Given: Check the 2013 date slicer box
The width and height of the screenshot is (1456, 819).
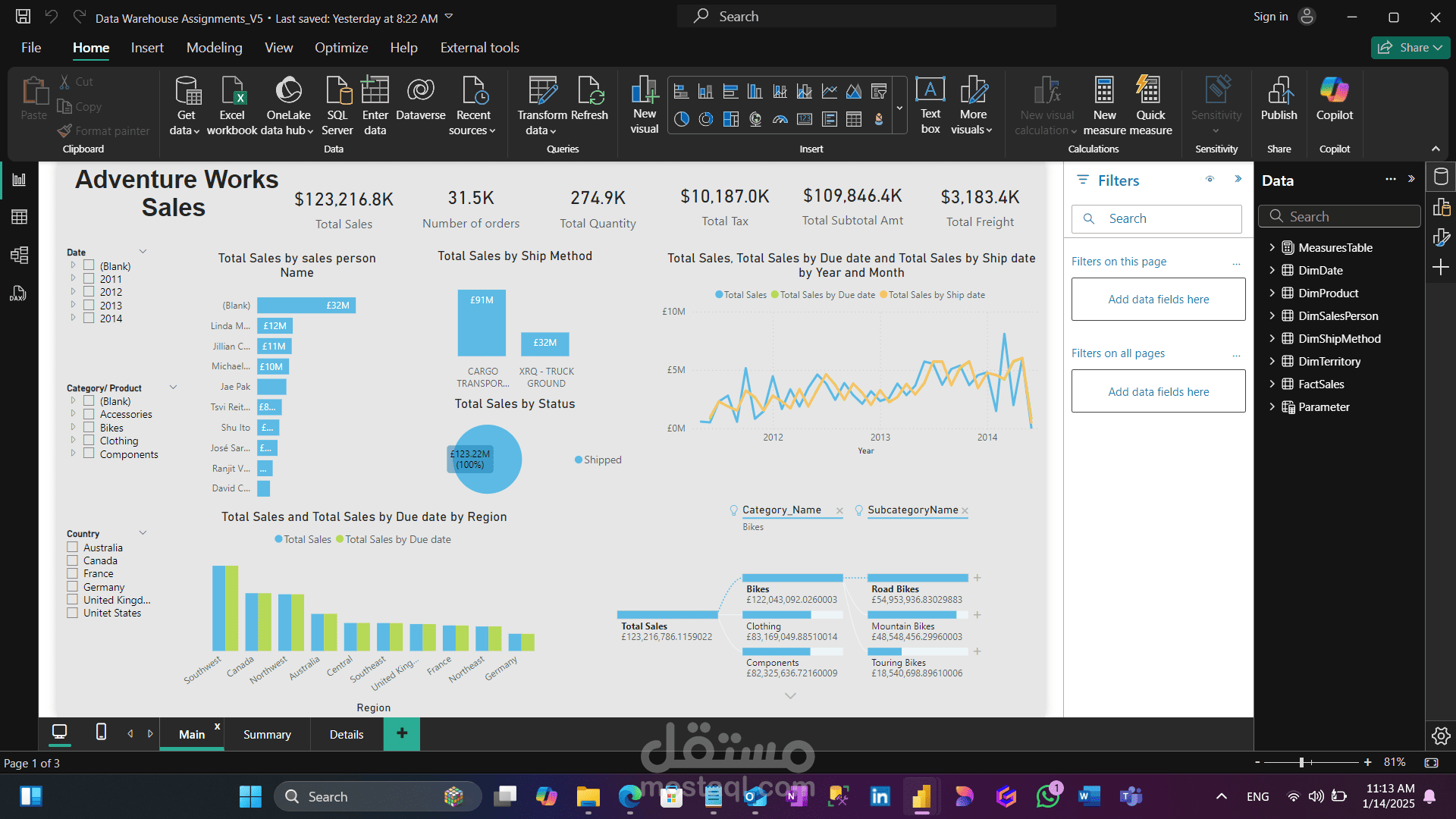Looking at the screenshot, I should (x=89, y=305).
